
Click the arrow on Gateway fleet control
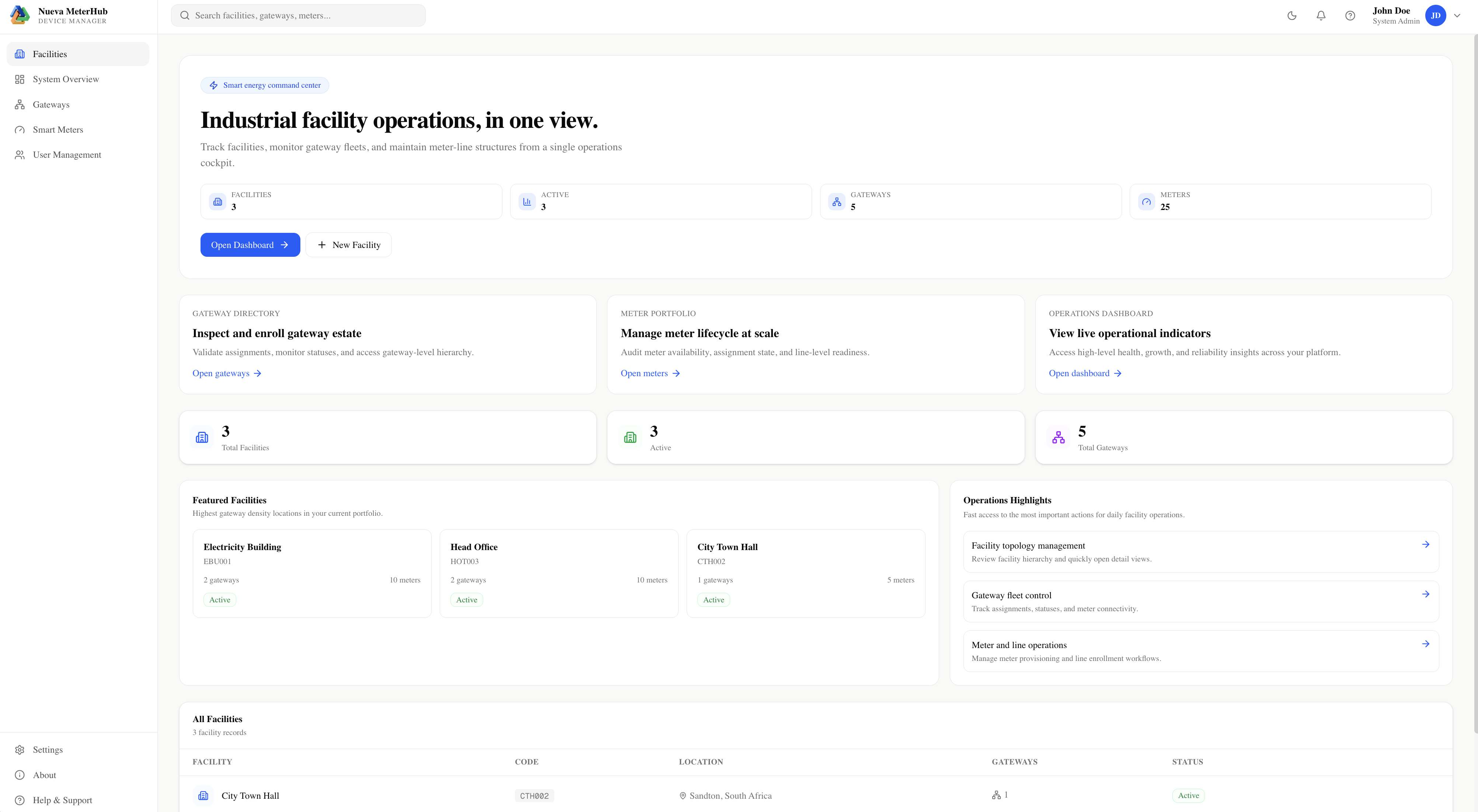1426,594
